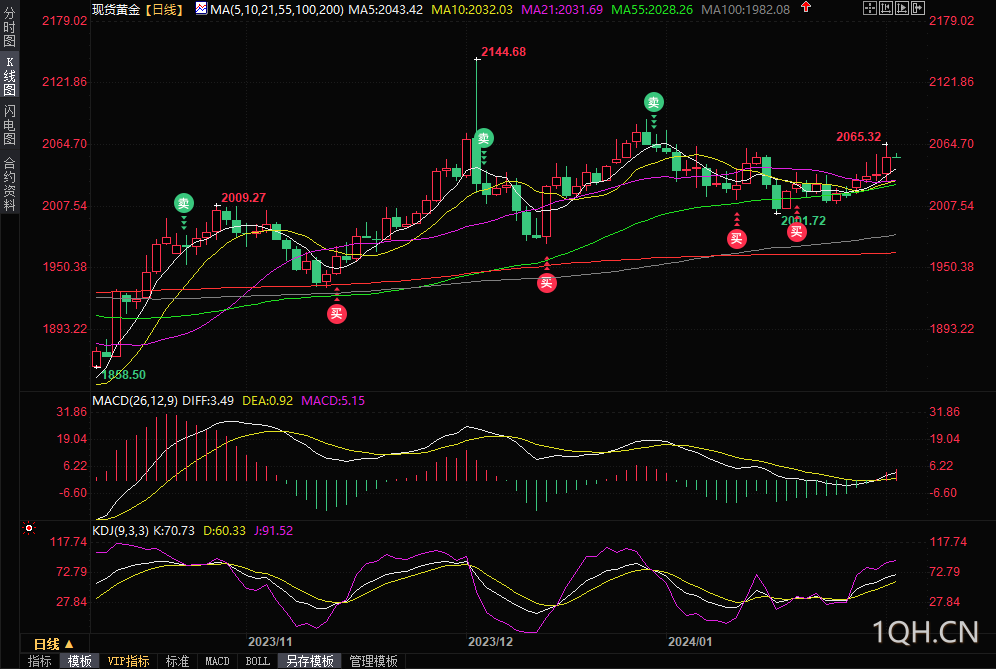The image size is (996, 669).
Task: Click the 另存模板 button
Action: point(309,661)
